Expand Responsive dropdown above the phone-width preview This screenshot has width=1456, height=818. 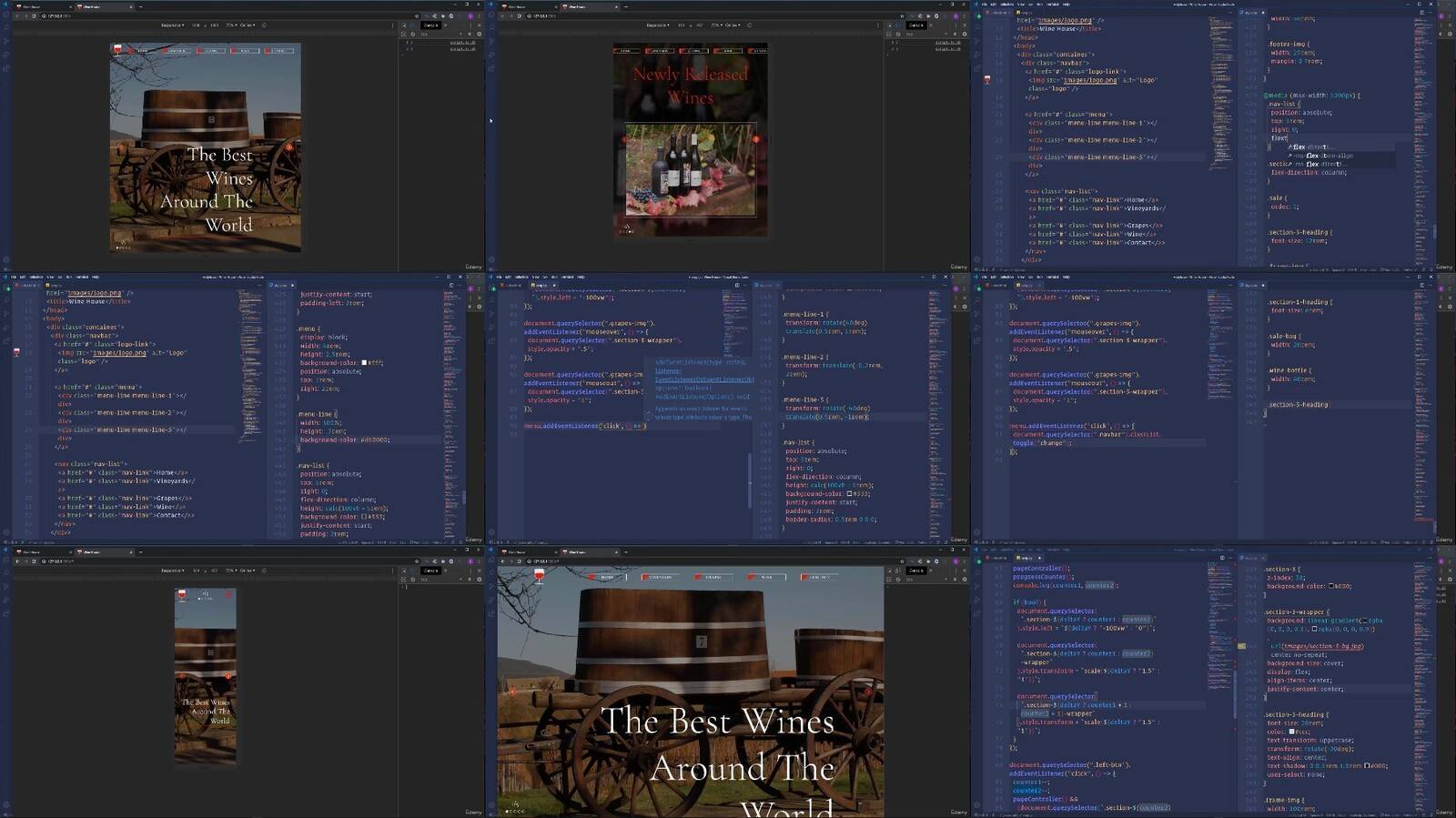172,571
